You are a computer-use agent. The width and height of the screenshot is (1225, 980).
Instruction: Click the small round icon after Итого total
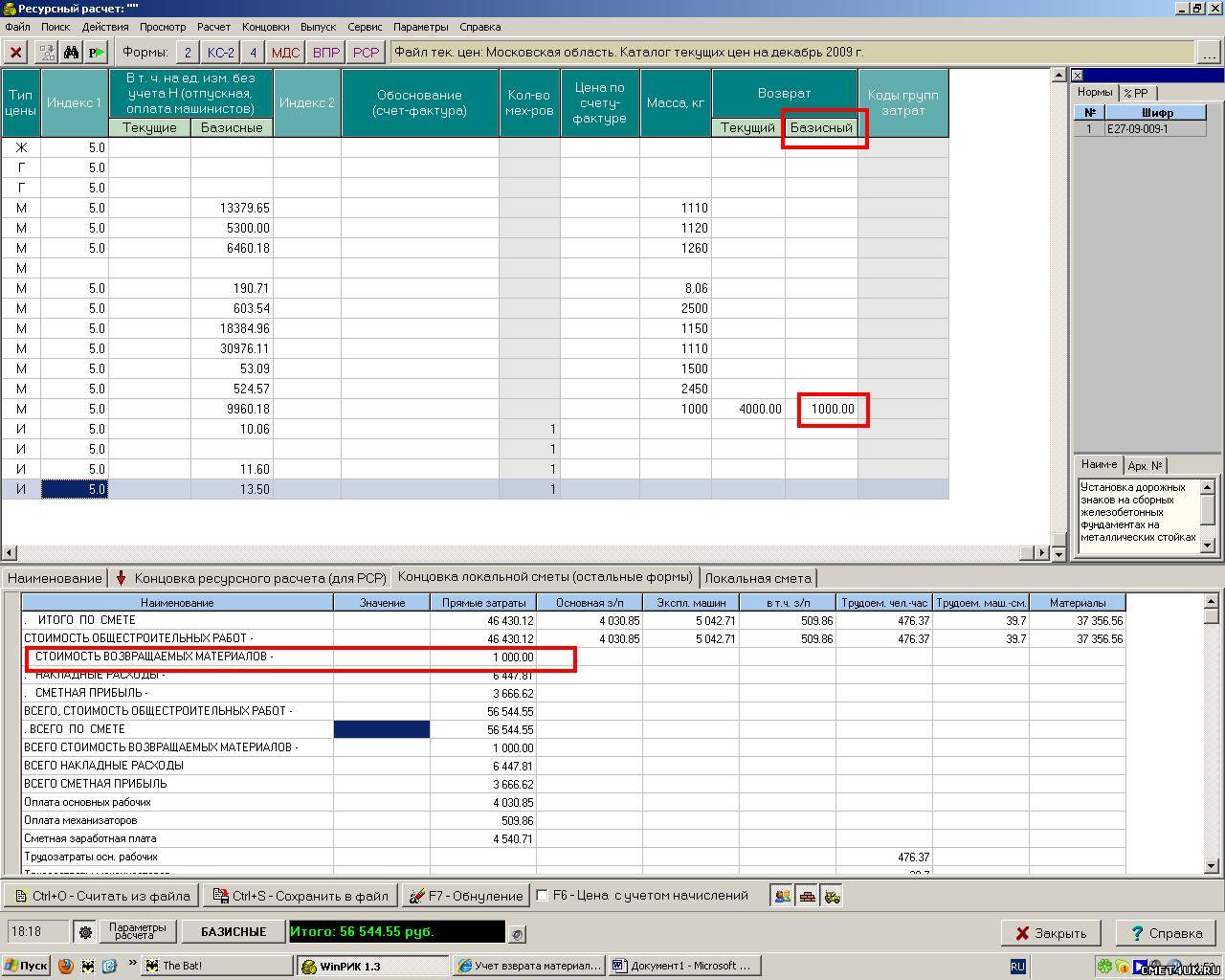coord(518,933)
